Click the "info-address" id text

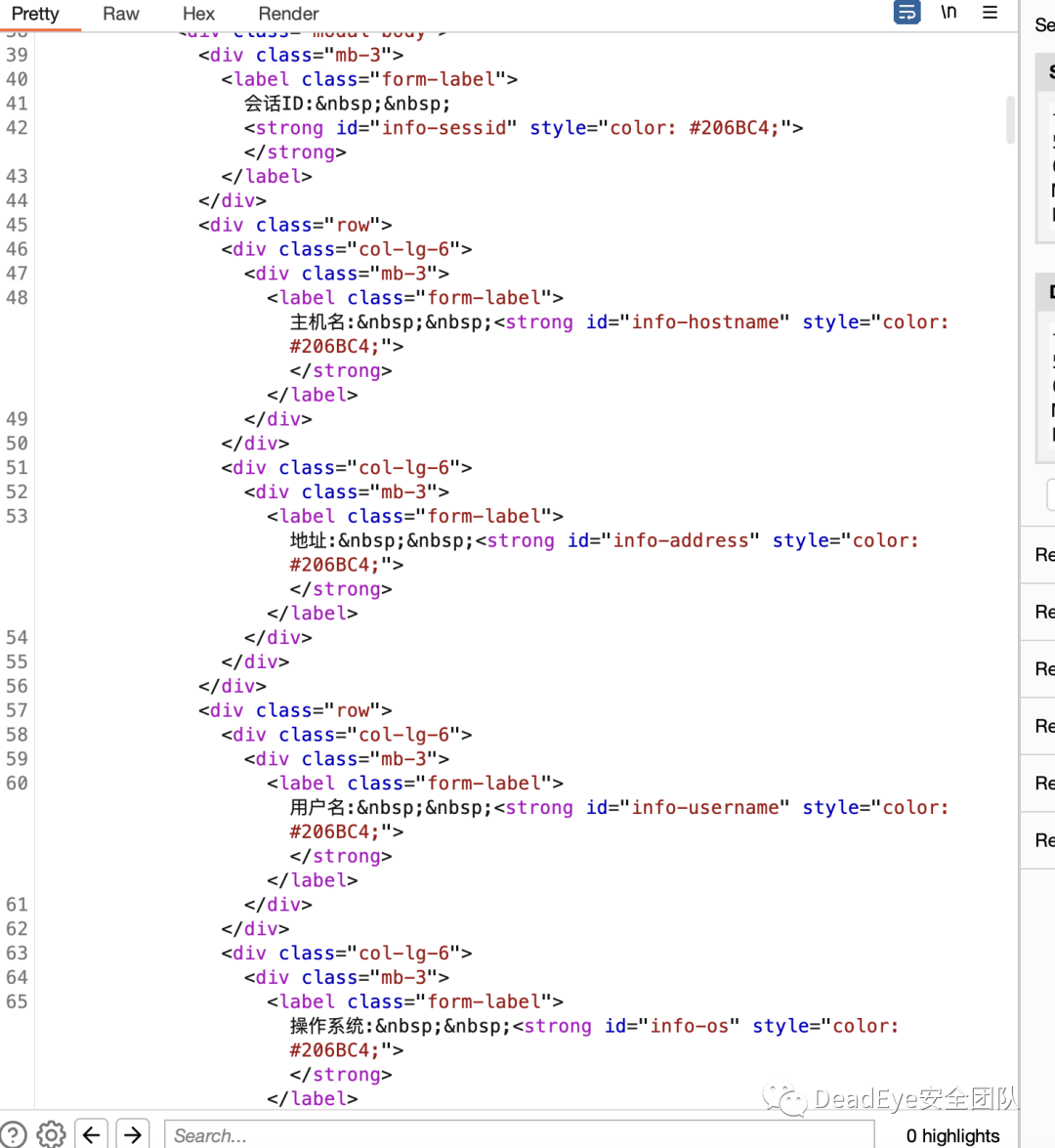[681, 540]
